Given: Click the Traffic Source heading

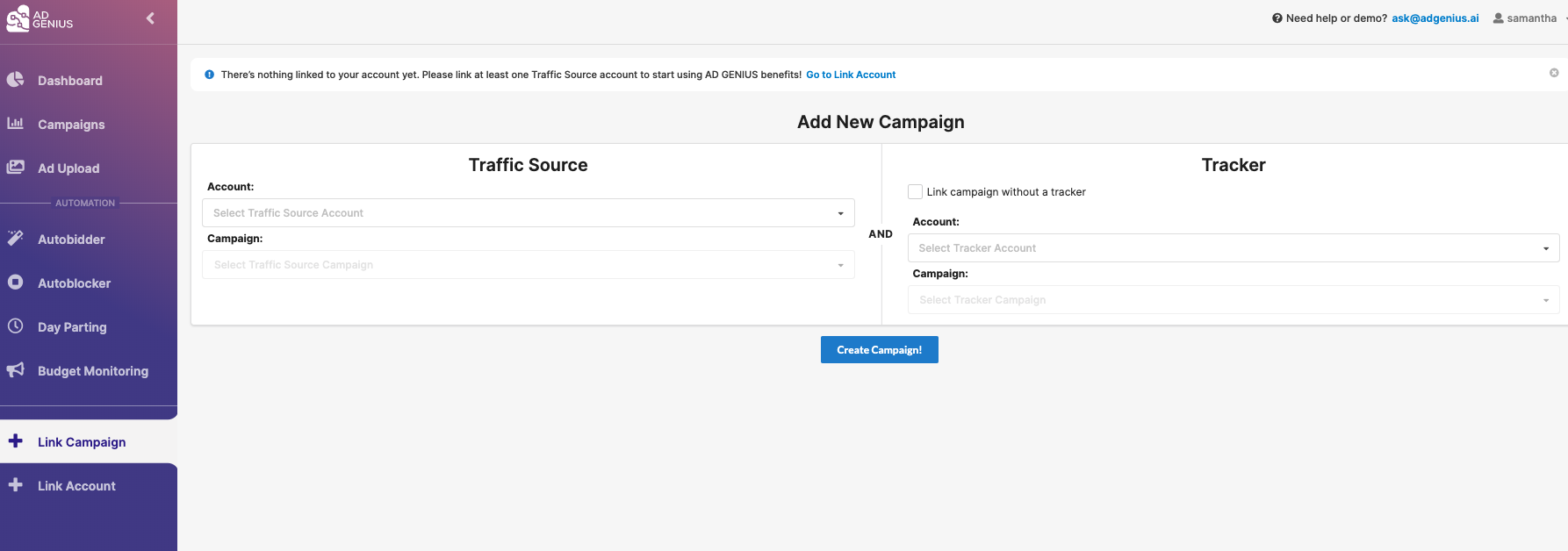Looking at the screenshot, I should (529, 165).
